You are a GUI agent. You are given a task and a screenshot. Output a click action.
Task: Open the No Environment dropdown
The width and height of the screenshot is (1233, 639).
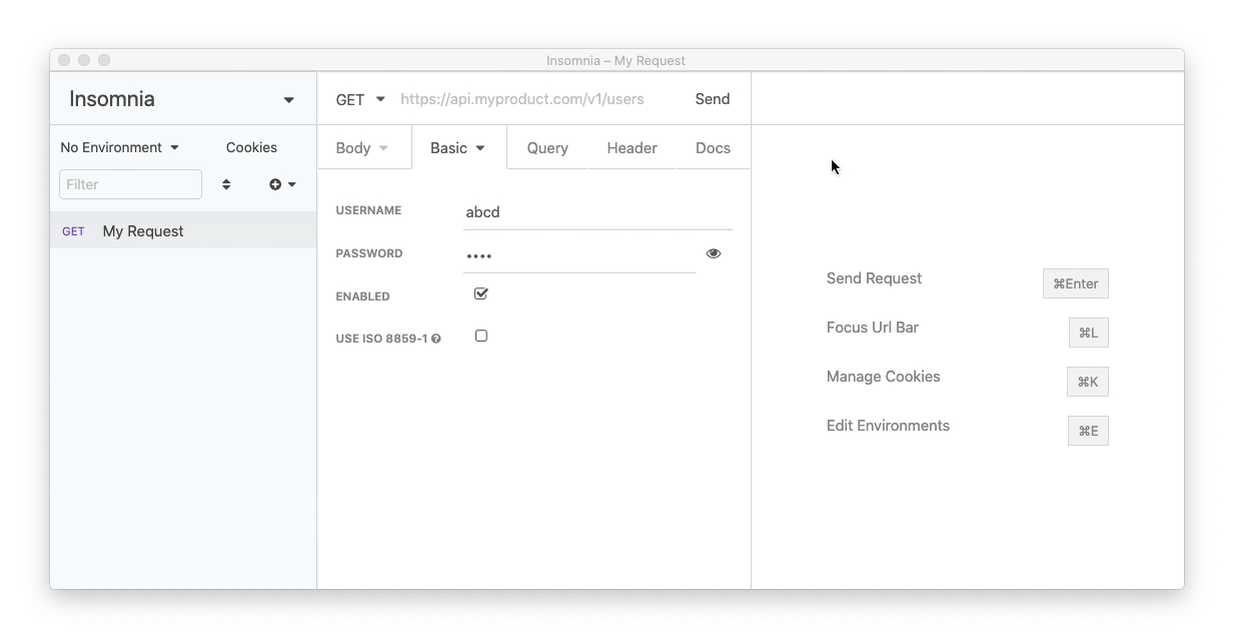pos(120,147)
